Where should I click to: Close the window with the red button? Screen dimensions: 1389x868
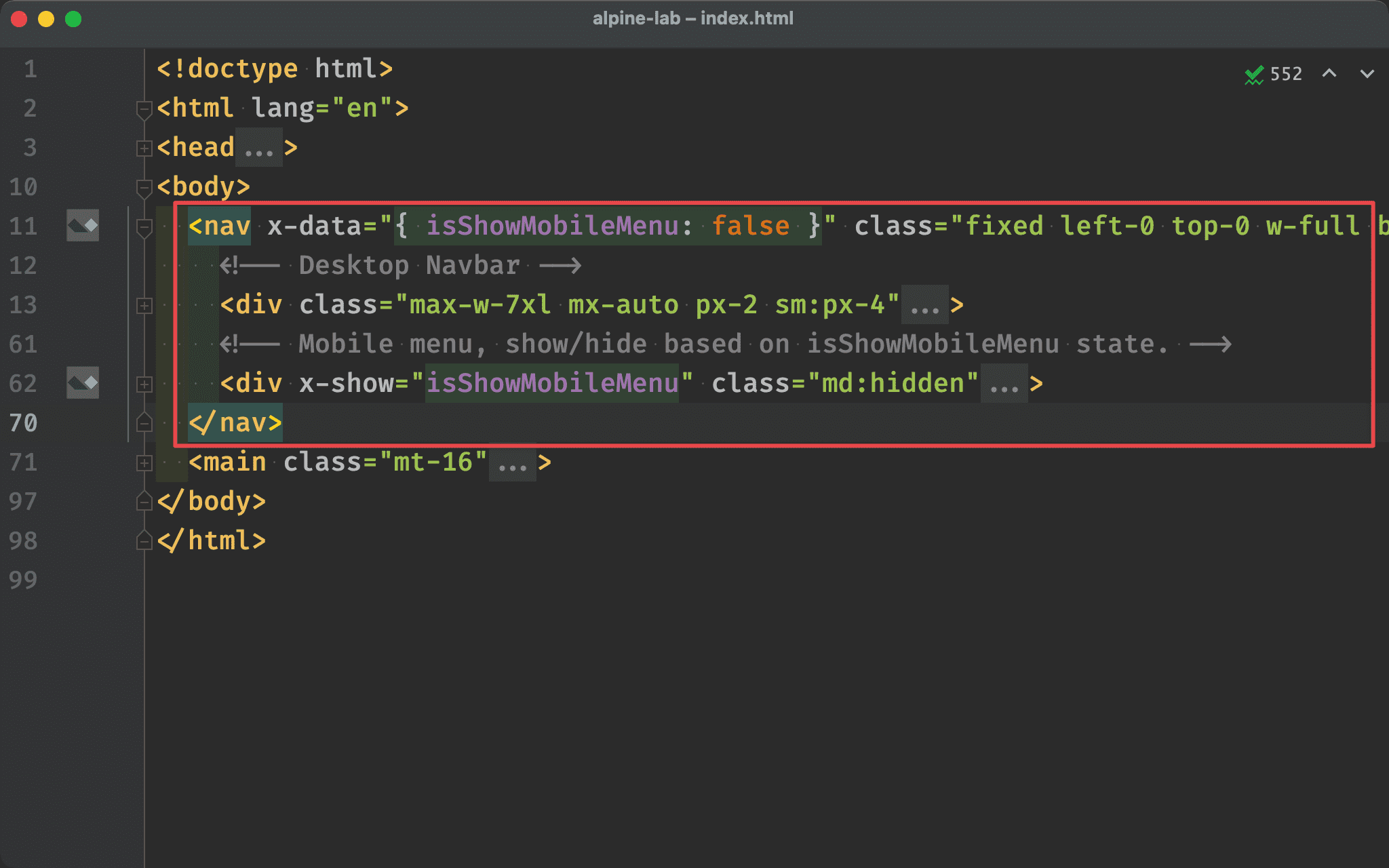coord(19,19)
